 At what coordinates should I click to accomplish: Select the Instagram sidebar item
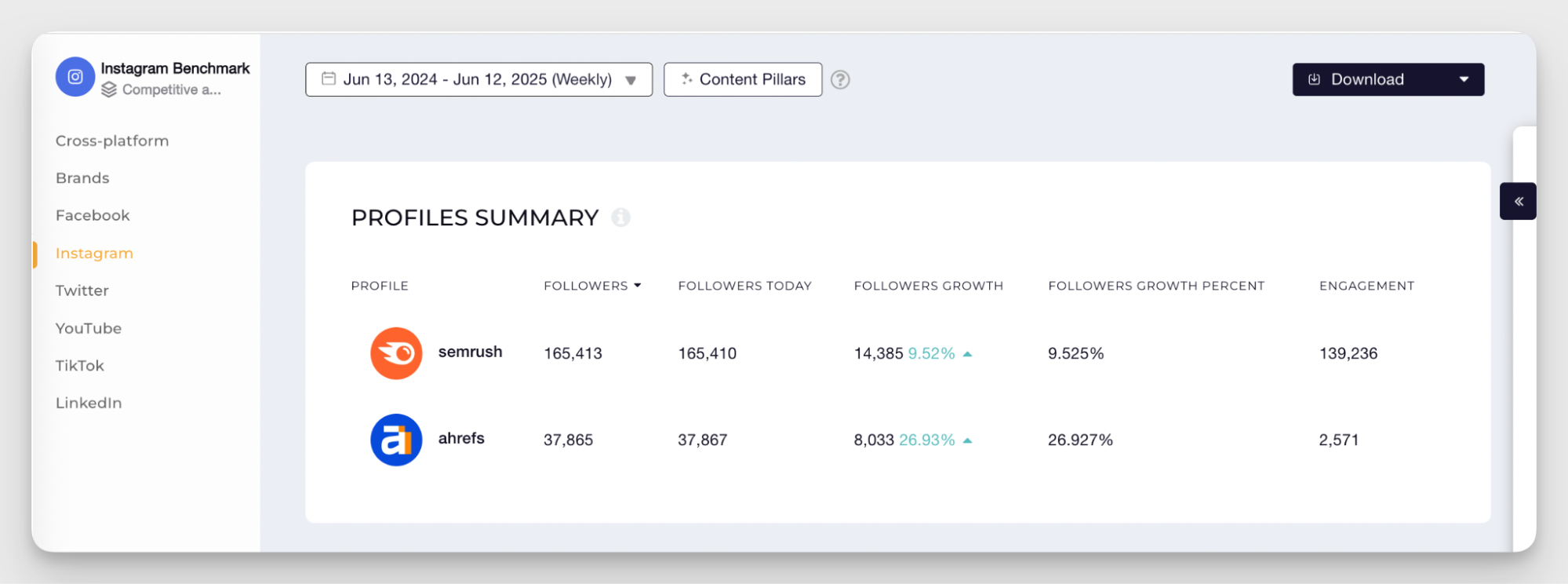tap(94, 253)
